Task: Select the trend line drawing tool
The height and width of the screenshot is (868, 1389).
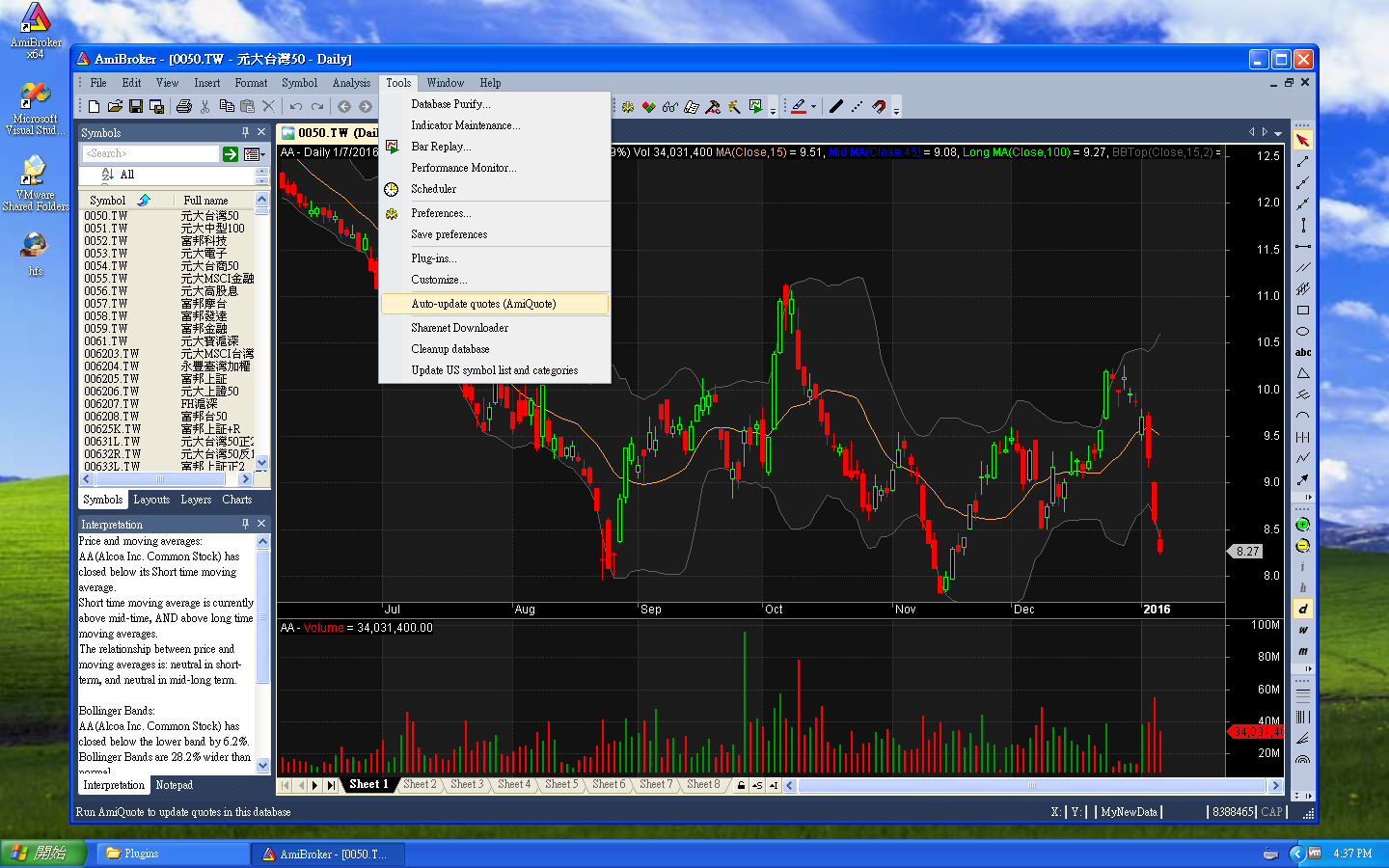Action: [1303, 161]
